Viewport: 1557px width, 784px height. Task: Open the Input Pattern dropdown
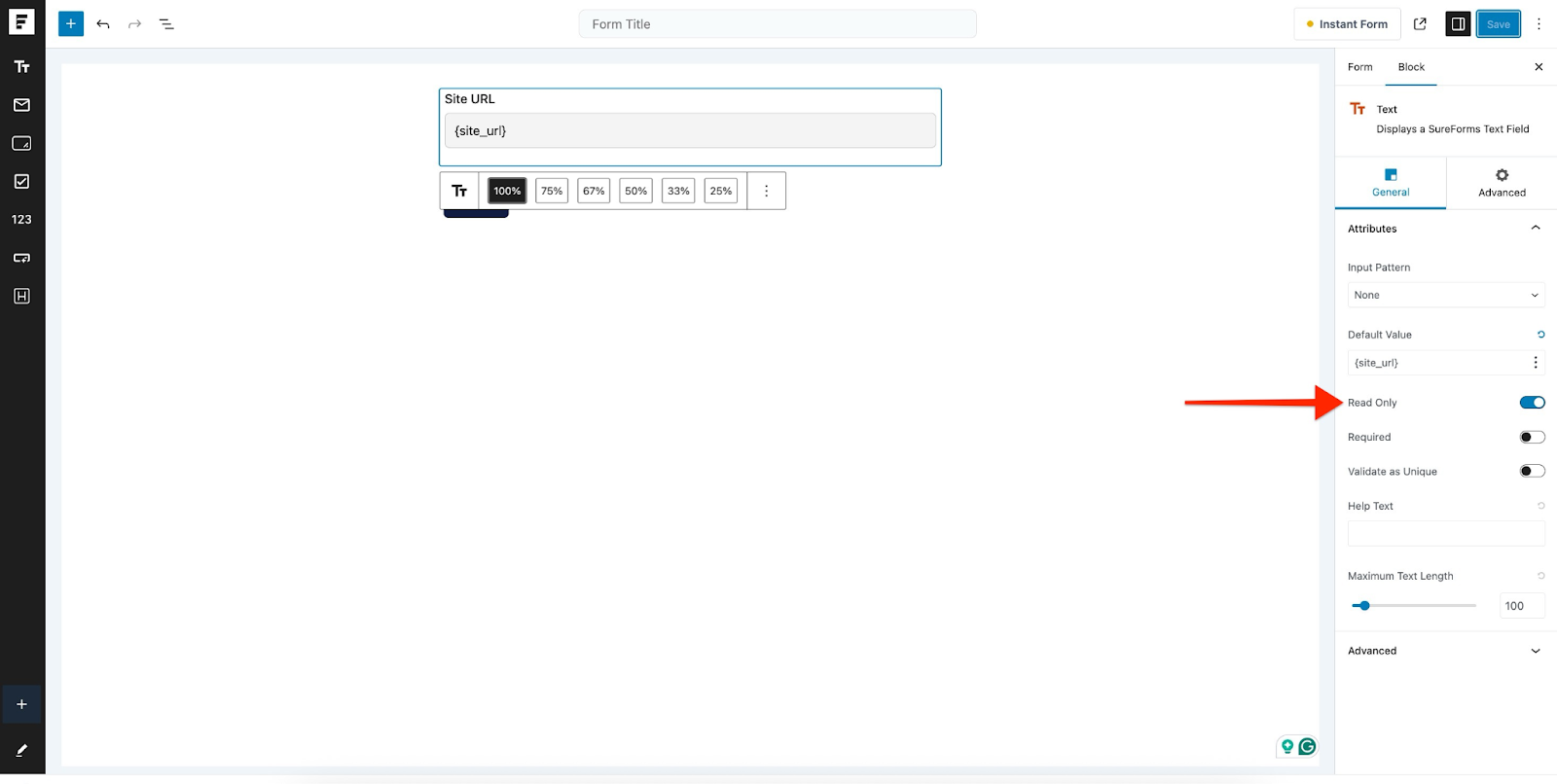1445,296
